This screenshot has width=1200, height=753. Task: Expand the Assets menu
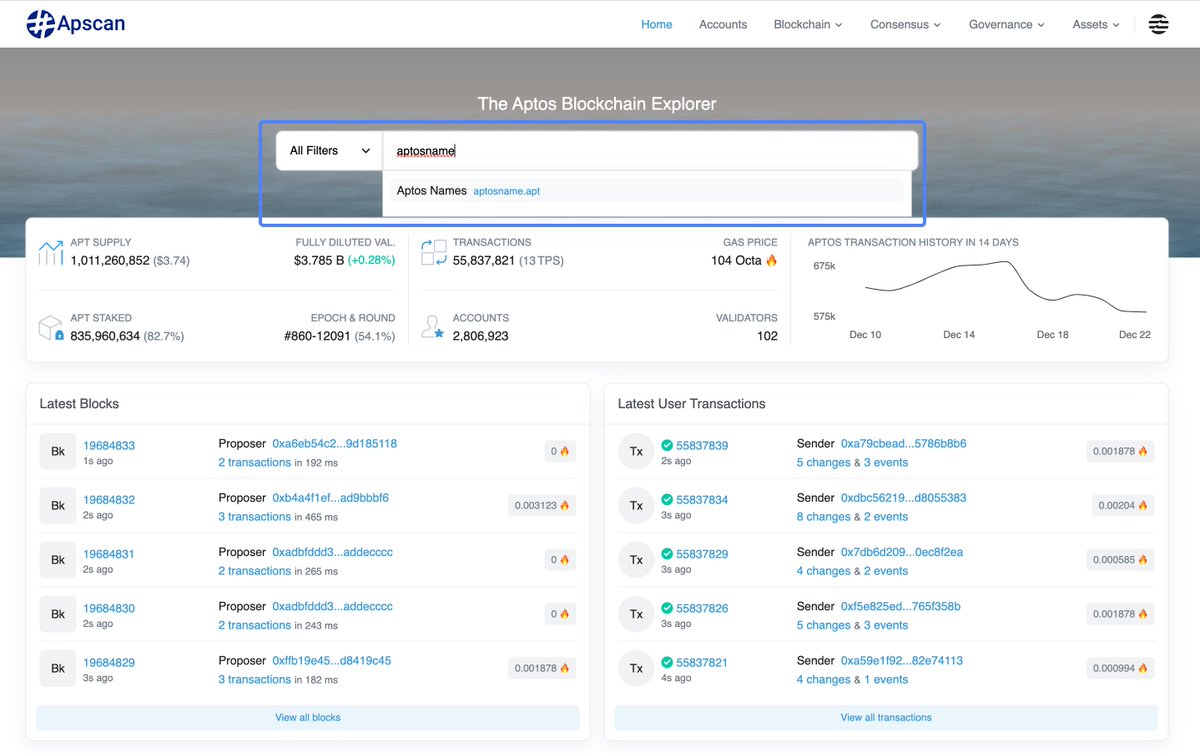(1096, 24)
